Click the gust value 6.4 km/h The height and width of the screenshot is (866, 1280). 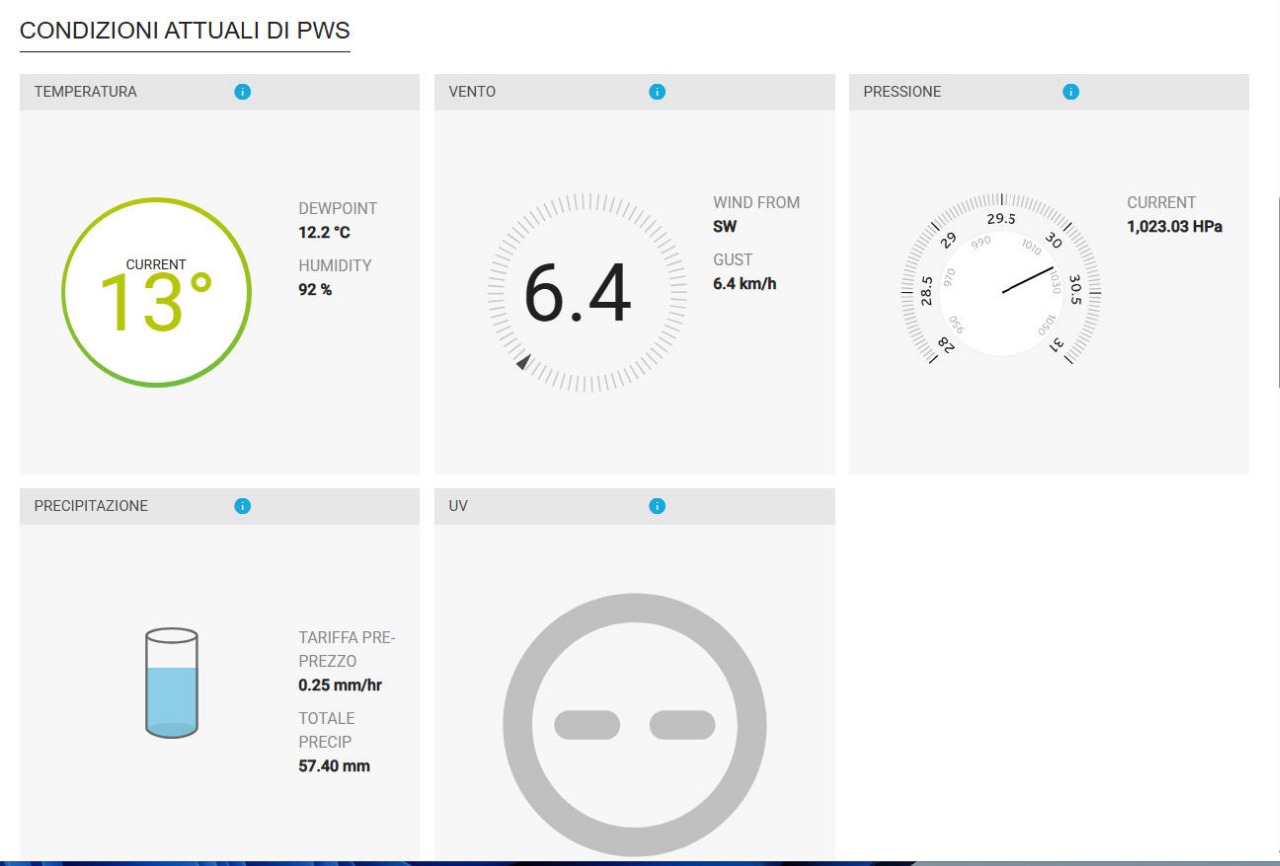(x=744, y=284)
